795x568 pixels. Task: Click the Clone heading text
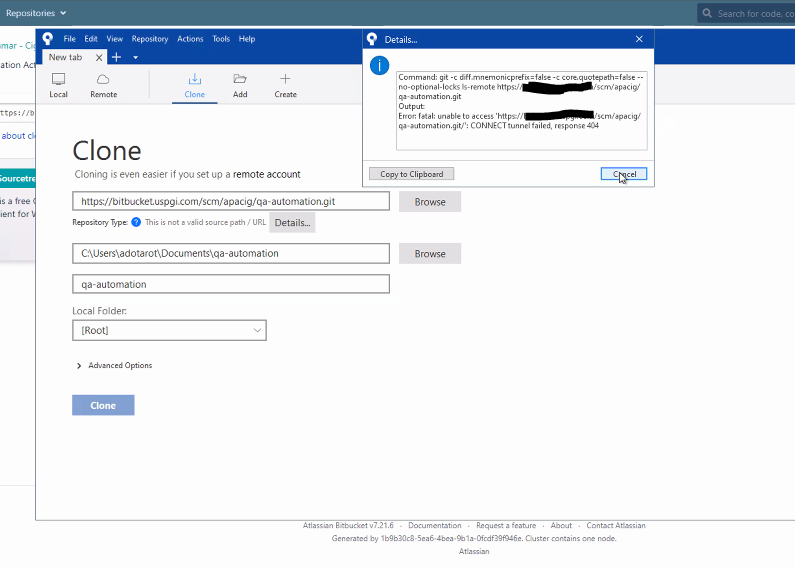coord(107,151)
